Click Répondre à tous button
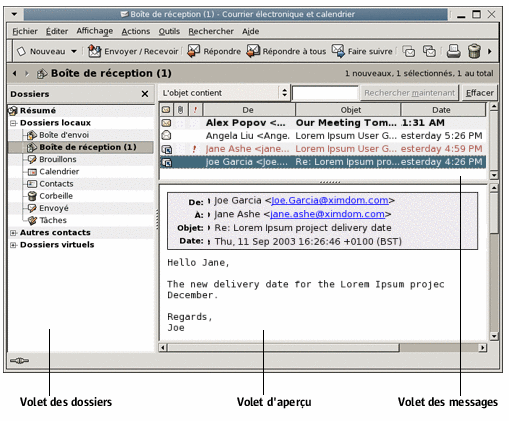509x421 pixels. coord(286,51)
